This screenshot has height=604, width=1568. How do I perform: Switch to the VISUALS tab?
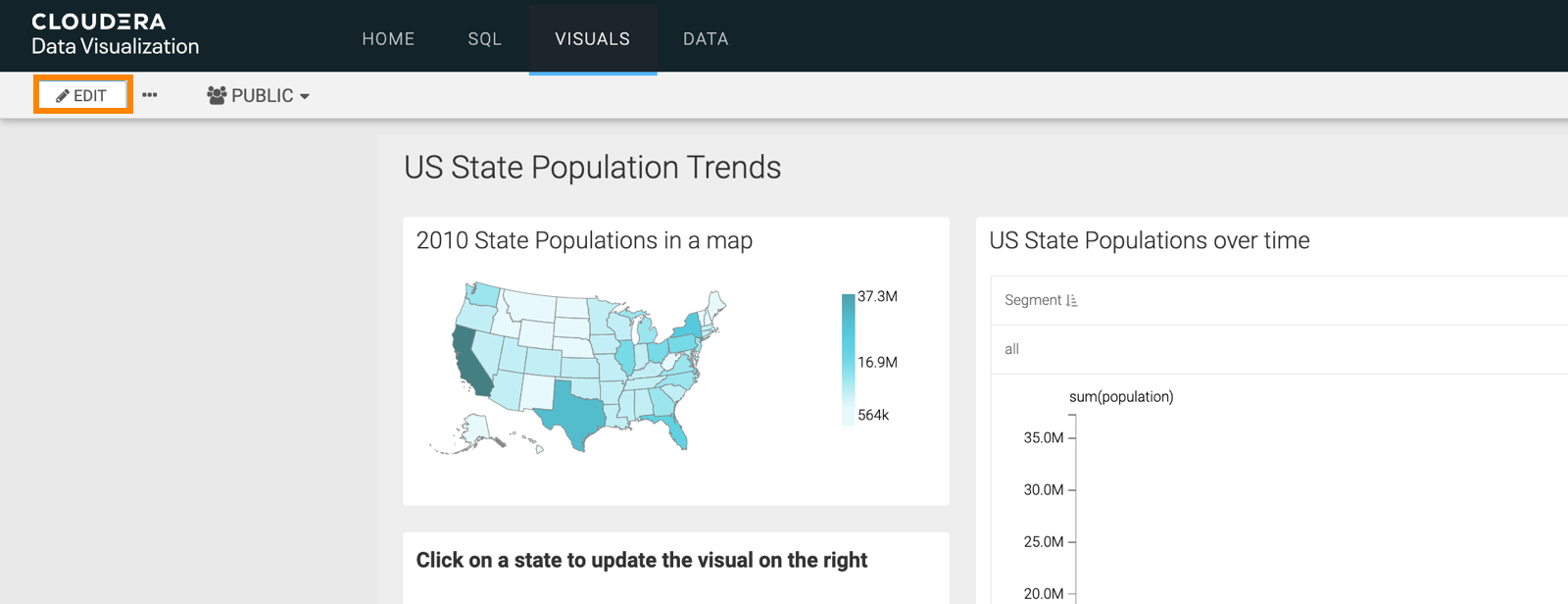tap(592, 38)
